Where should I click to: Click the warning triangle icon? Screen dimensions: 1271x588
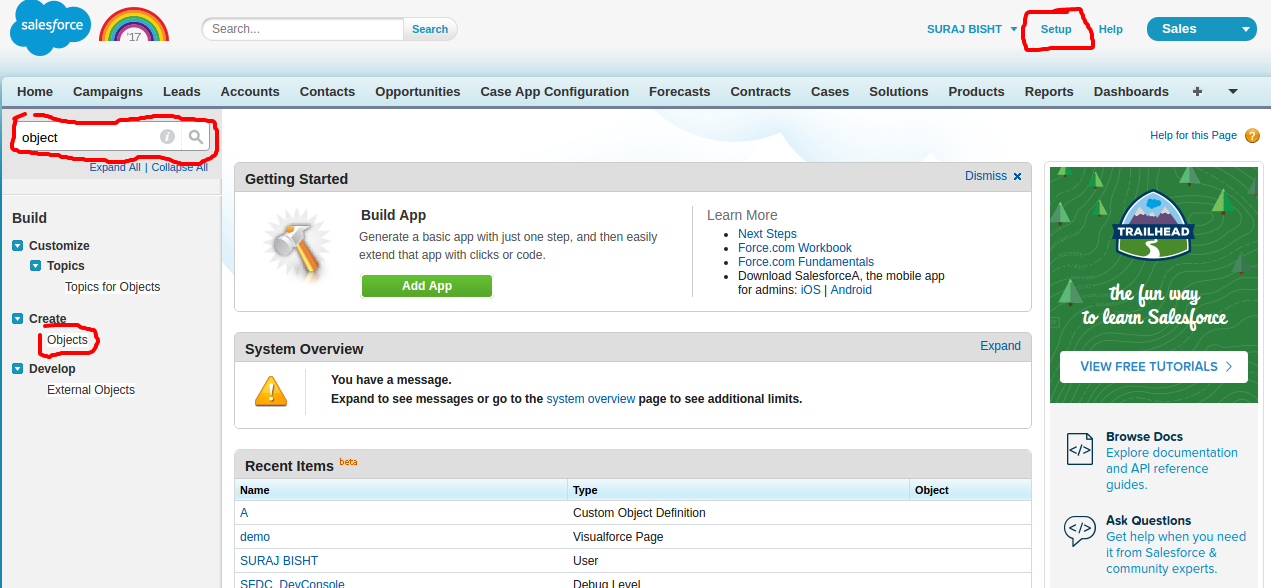coord(270,391)
